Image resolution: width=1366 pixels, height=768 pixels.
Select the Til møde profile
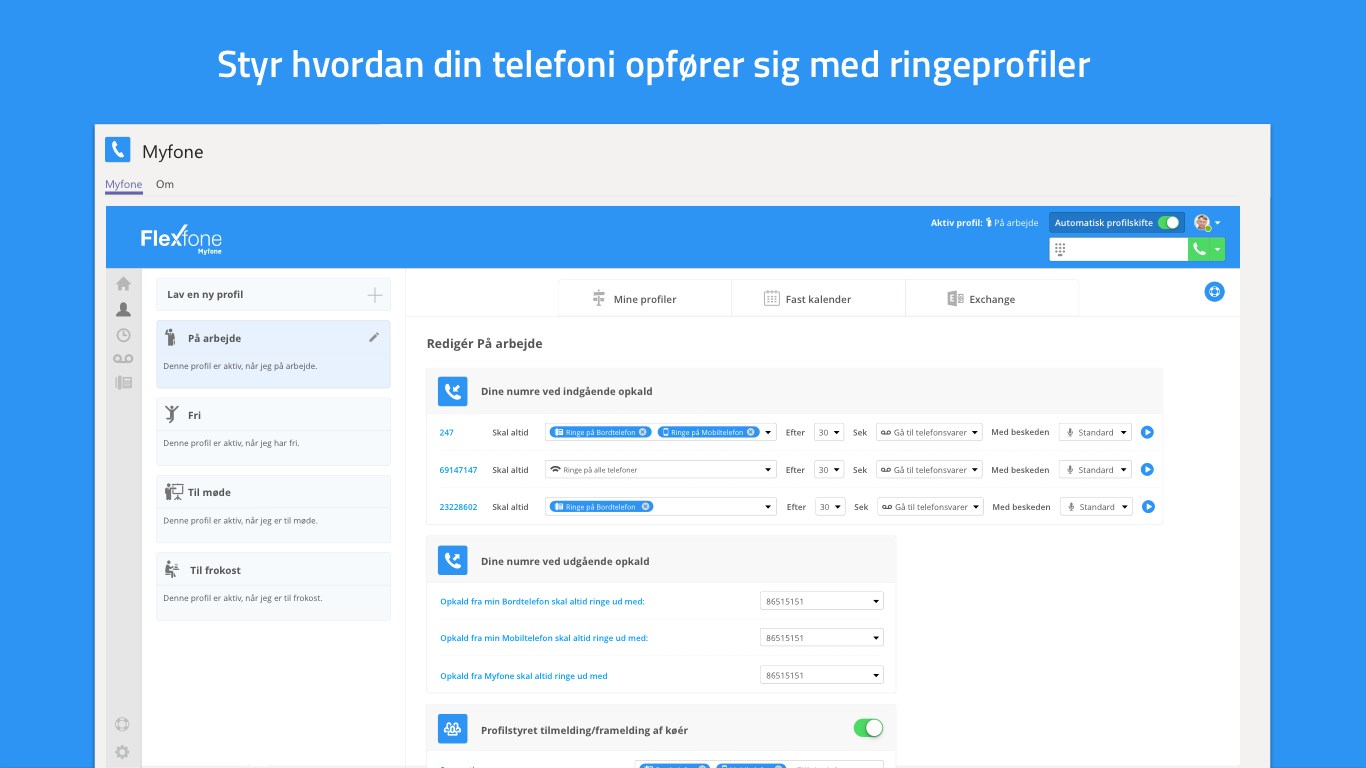[273, 509]
